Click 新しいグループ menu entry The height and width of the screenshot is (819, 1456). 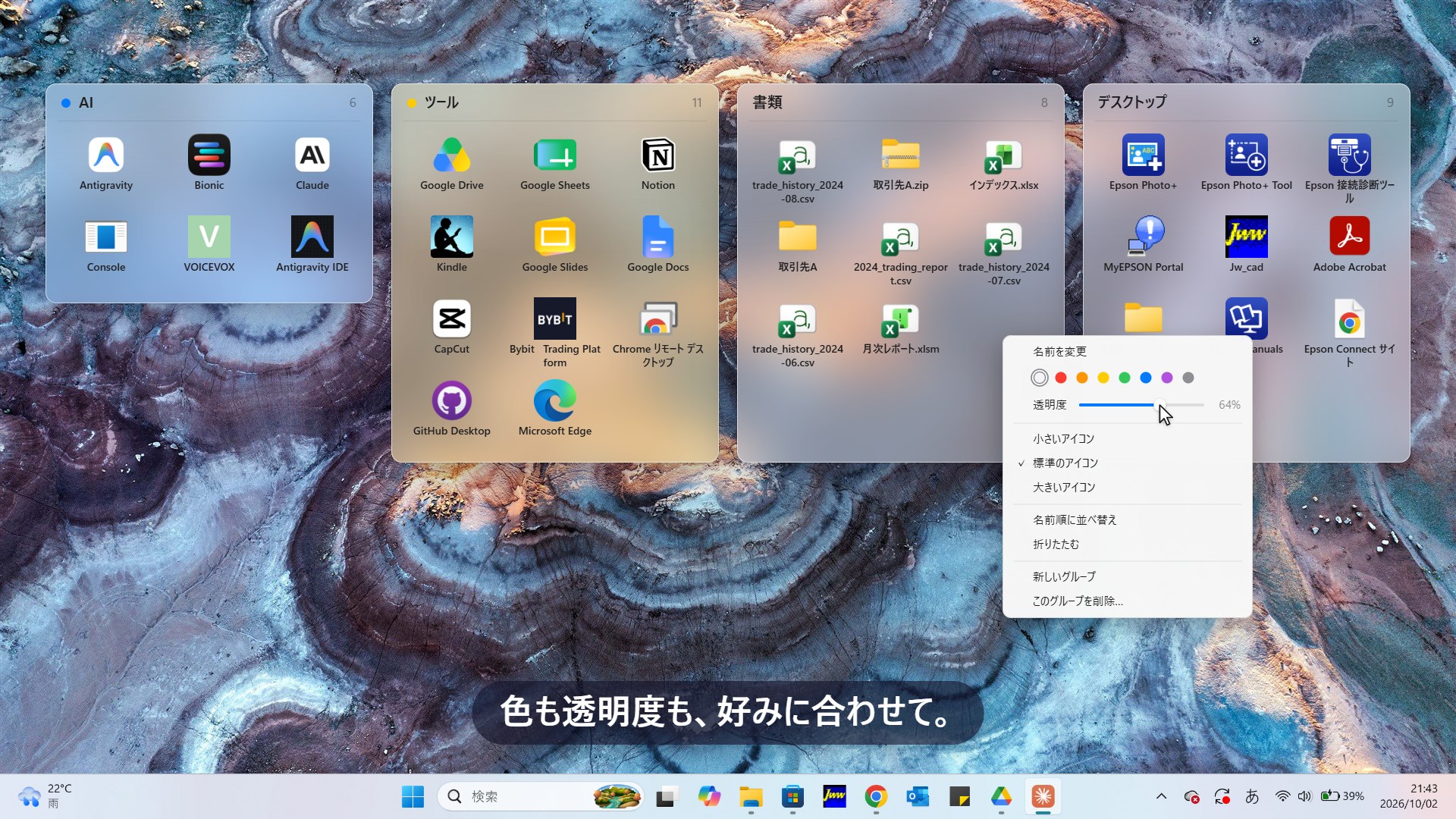point(1128,577)
